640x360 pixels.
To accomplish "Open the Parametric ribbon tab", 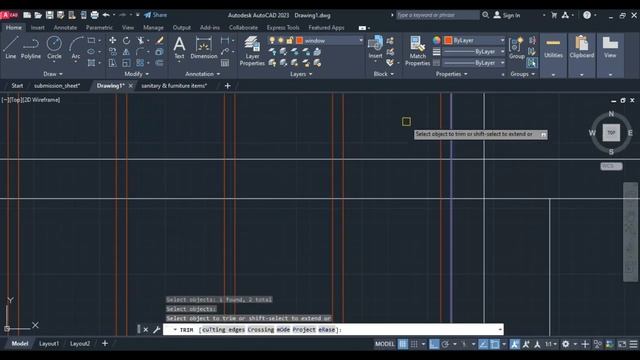I will [x=99, y=27].
